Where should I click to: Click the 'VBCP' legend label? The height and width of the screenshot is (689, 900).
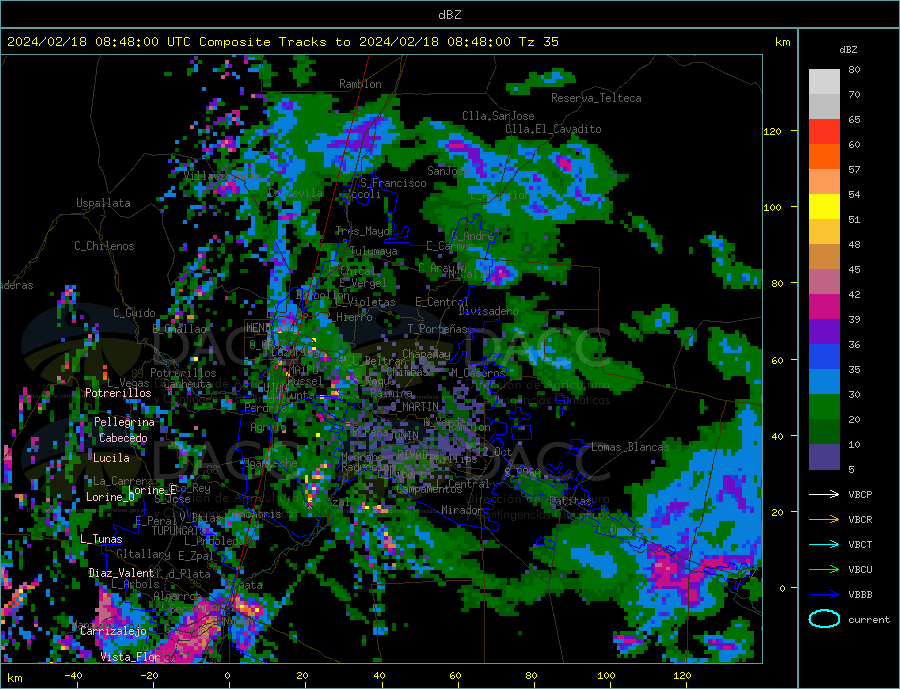pos(860,494)
